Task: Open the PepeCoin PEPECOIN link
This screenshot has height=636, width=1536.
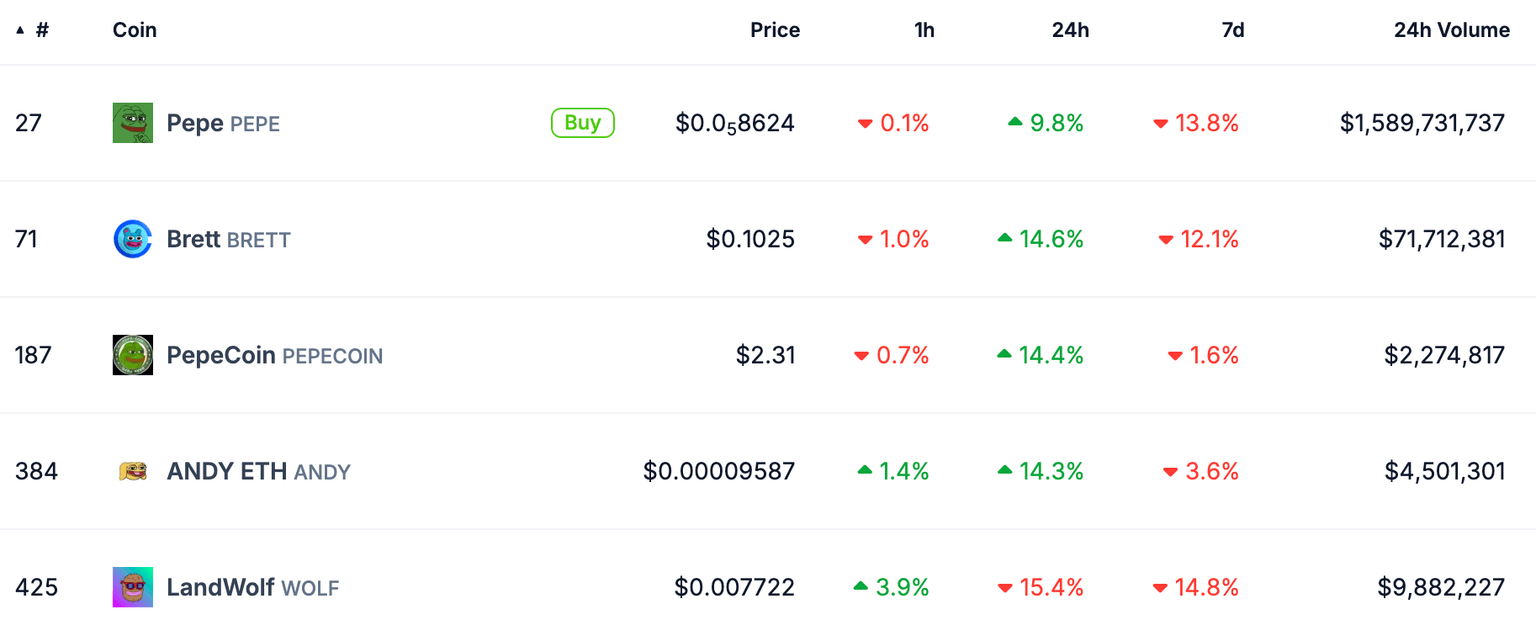Action: (x=274, y=355)
